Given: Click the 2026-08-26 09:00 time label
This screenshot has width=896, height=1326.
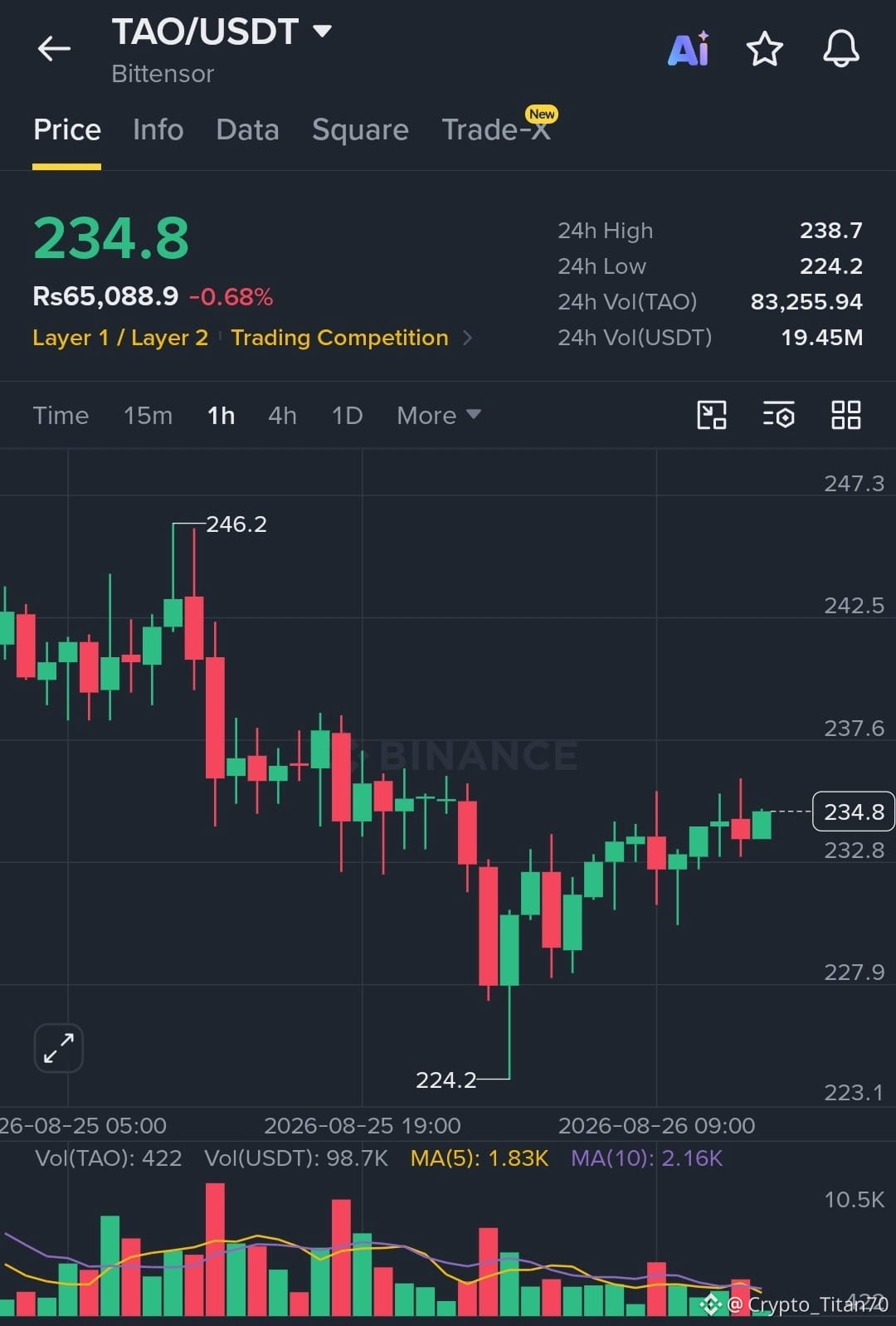Looking at the screenshot, I should (656, 1126).
